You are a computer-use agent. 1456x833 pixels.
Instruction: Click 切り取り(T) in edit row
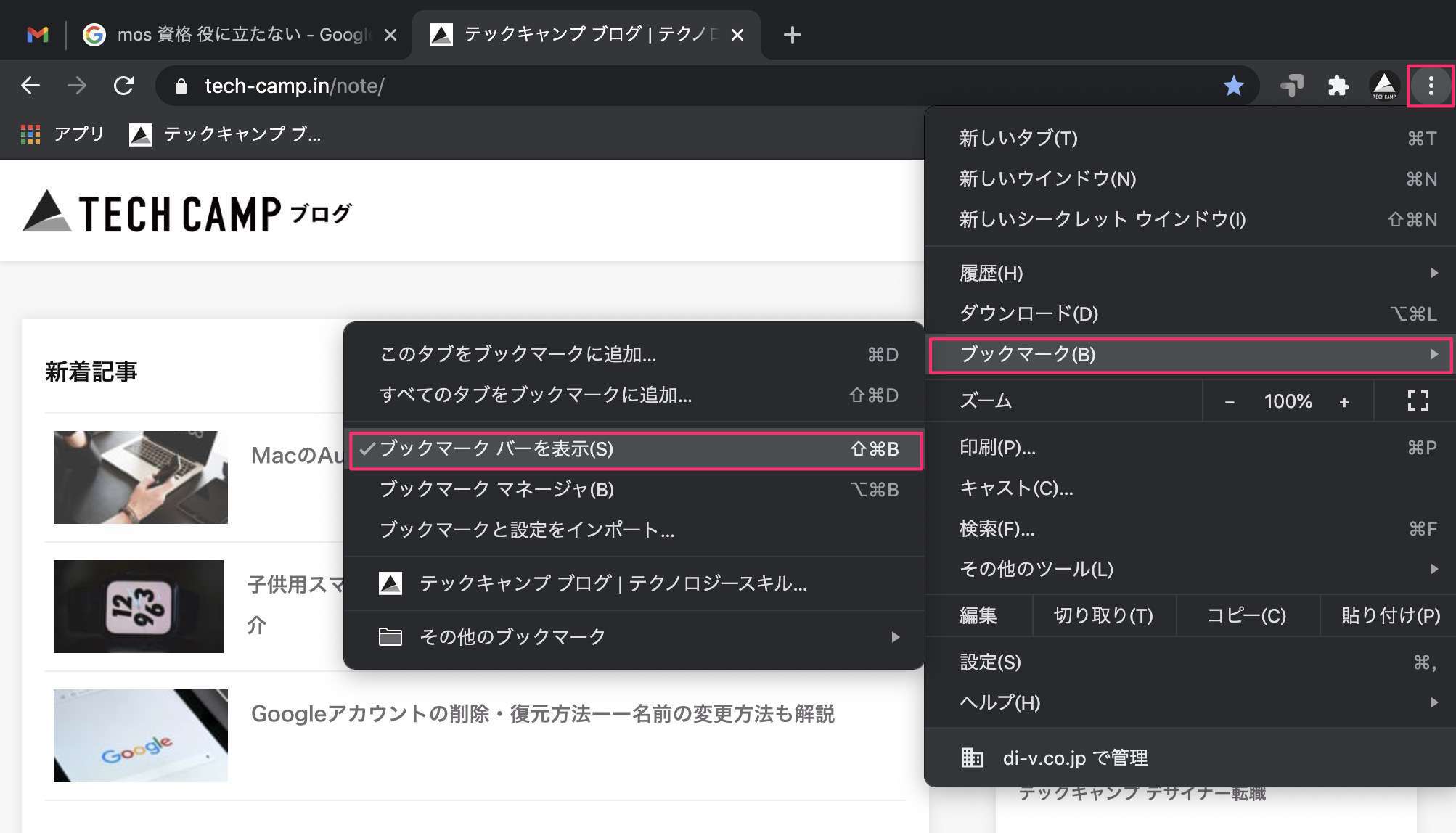[x=1103, y=615]
